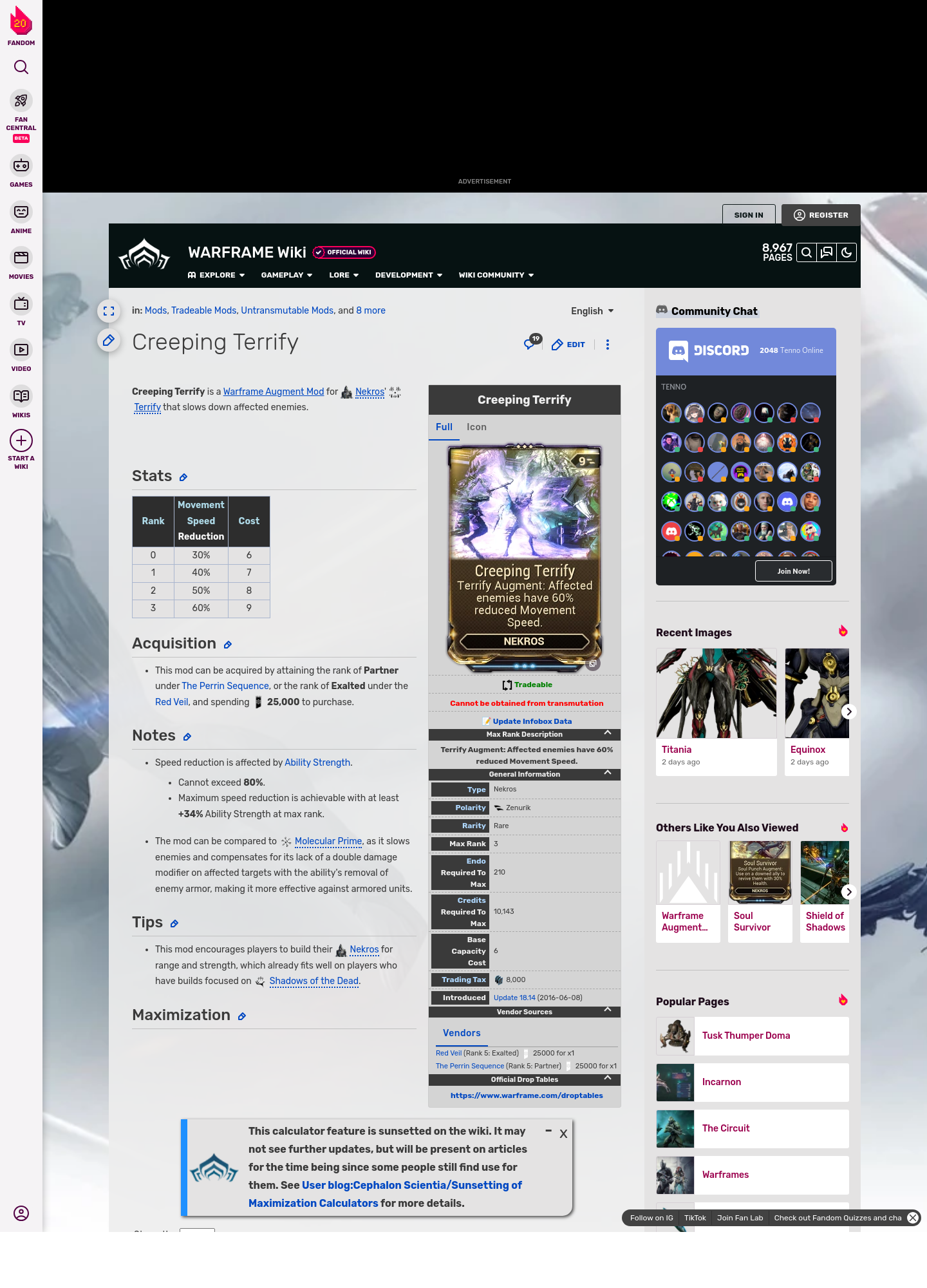Open the user profile icon at sidebar bottom
This screenshot has width=927, height=1288.
(21, 1213)
